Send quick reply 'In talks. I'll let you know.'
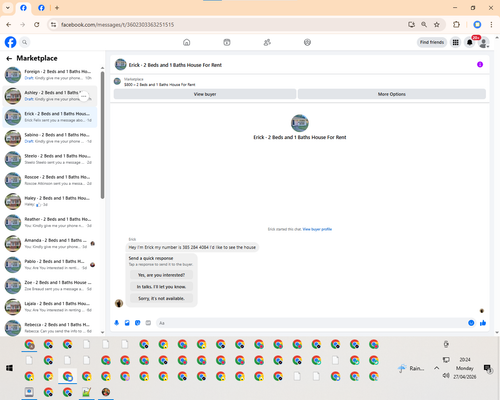Screen dimensions: 500x400 (x=161, y=287)
